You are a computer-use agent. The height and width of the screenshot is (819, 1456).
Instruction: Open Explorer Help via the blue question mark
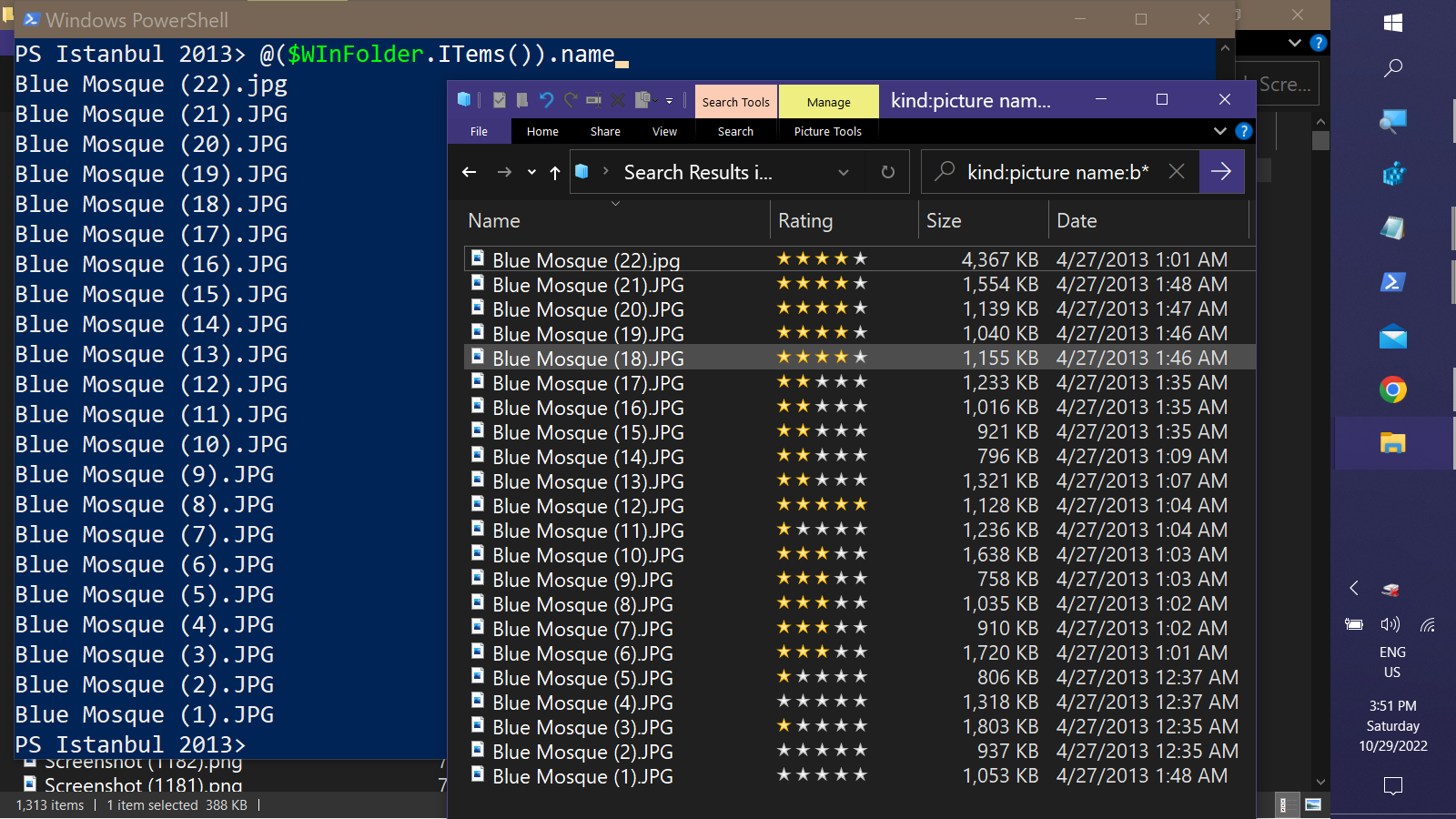click(x=1244, y=131)
